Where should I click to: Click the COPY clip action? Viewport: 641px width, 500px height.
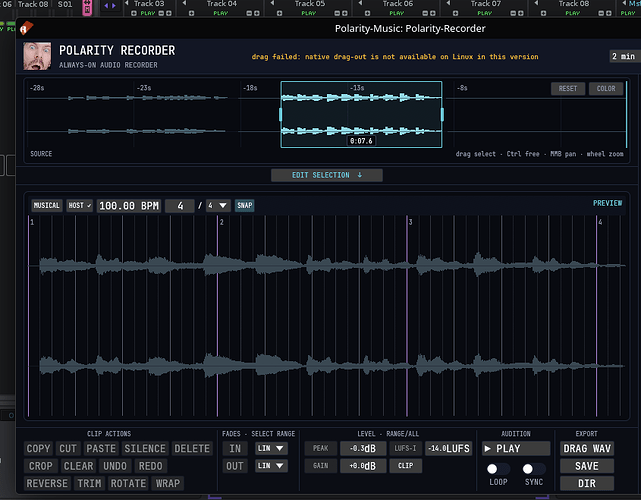[x=38, y=448]
